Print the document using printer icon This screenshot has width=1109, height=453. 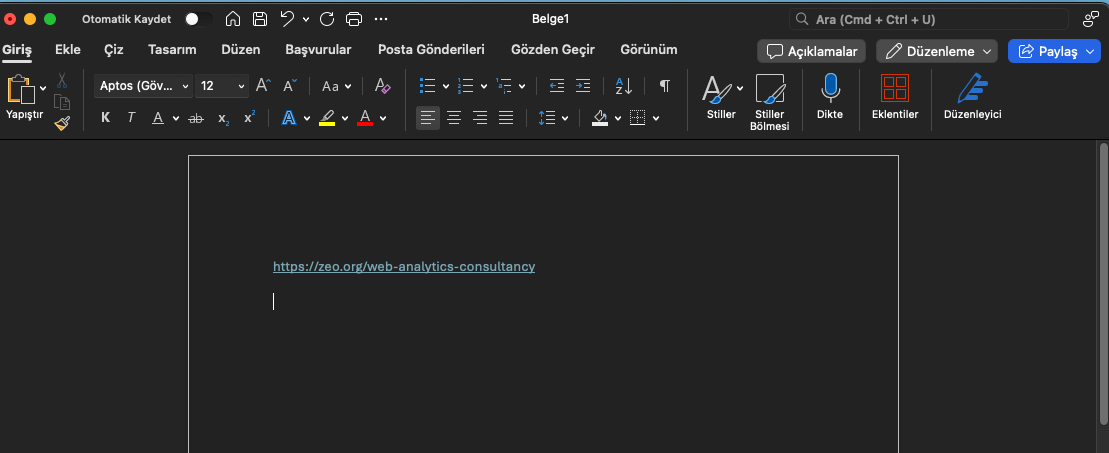(x=354, y=19)
